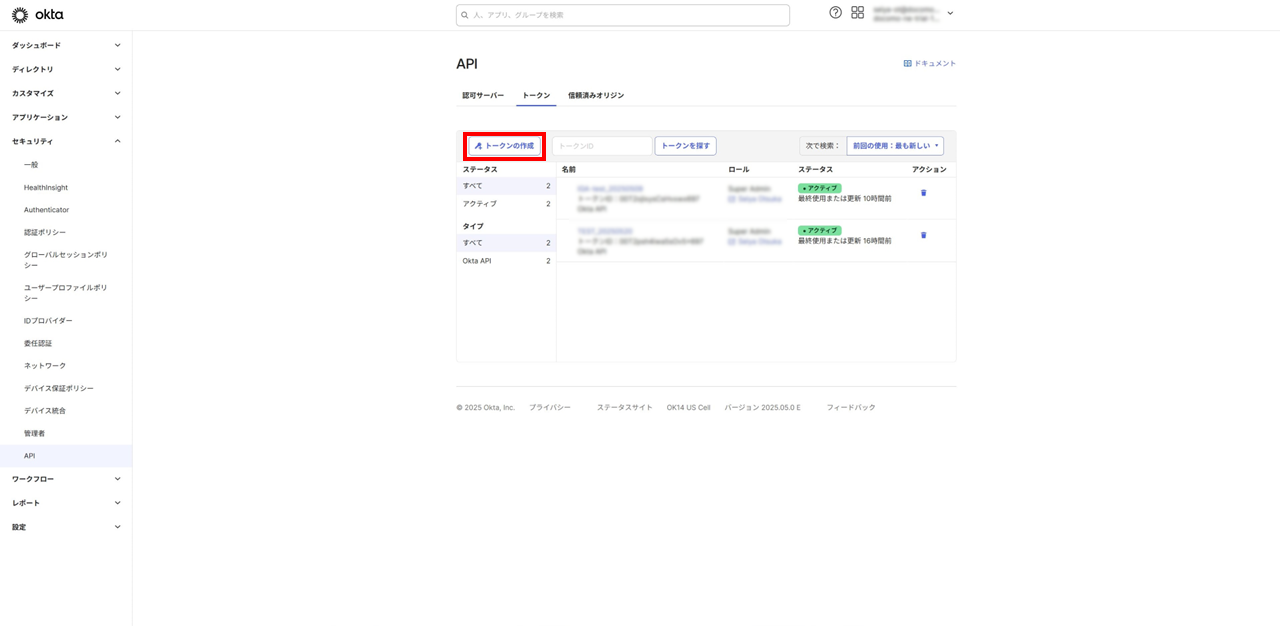Delete the first token with trash icon
Image resolution: width=1280 pixels, height=626 pixels.
(x=923, y=193)
